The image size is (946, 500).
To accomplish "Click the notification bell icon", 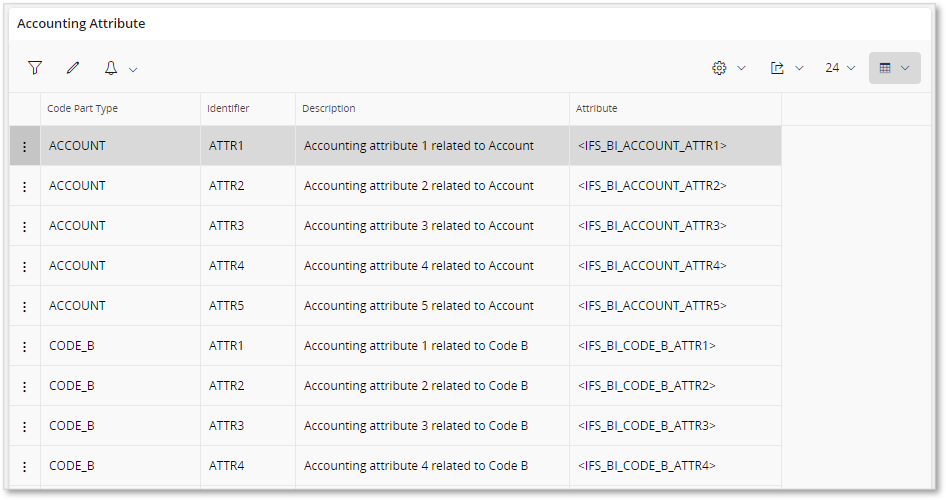I will (111, 68).
